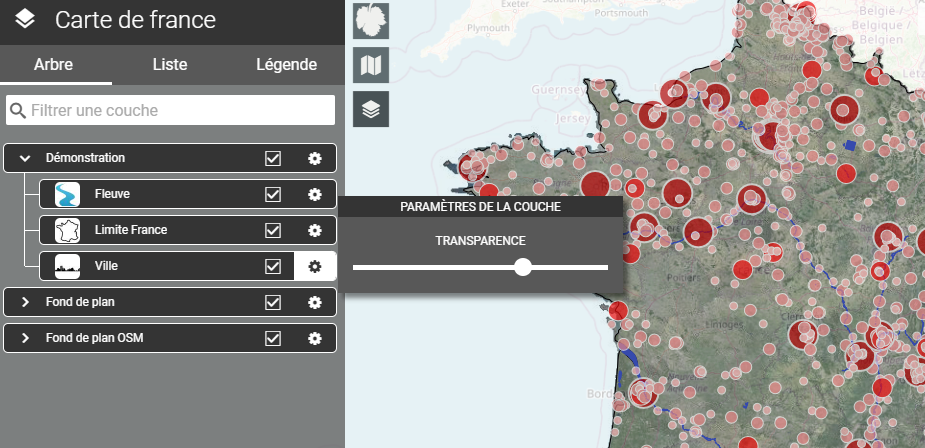Image resolution: width=925 pixels, height=448 pixels.
Task: Toggle the layers stack map button
Action: point(371,109)
